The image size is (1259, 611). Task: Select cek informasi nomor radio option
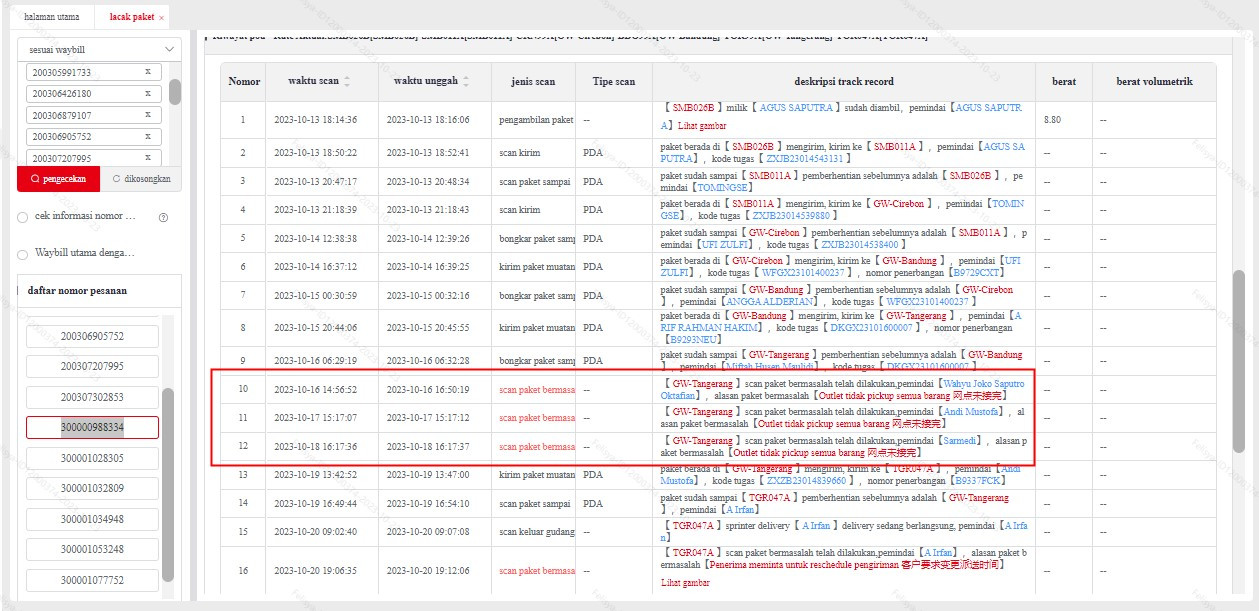click(23, 217)
